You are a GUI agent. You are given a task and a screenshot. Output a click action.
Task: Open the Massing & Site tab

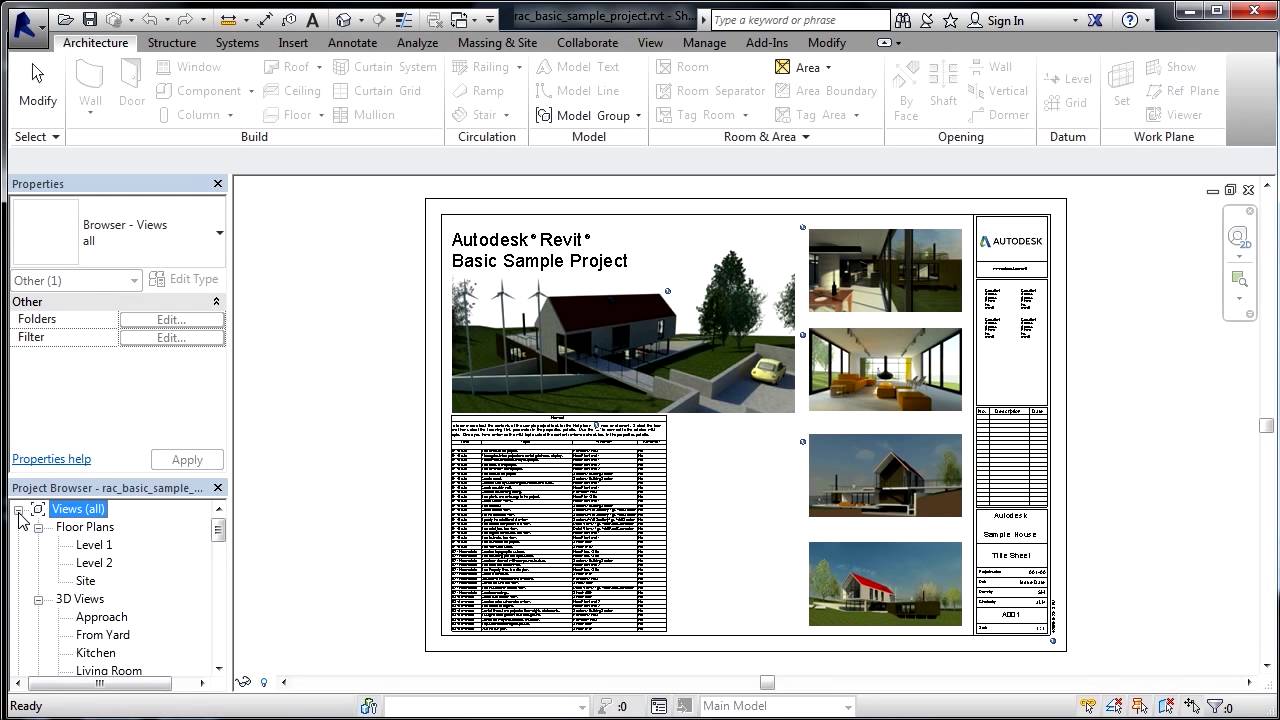[x=497, y=43]
